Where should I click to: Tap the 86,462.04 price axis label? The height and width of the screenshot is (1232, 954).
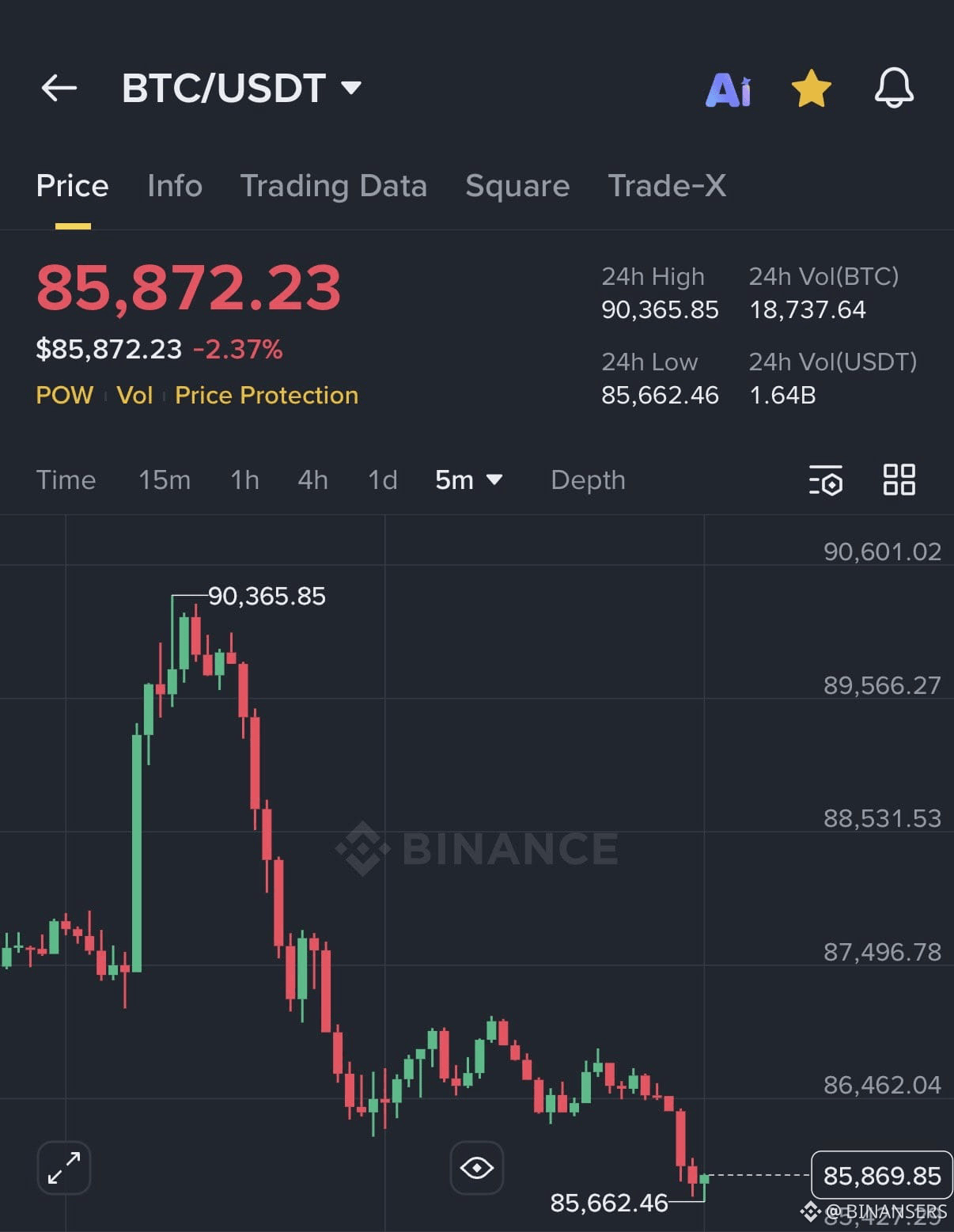coord(882,1085)
